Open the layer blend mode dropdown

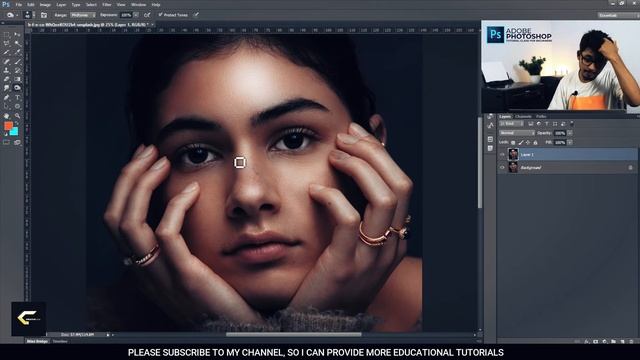pyautogui.click(x=517, y=133)
